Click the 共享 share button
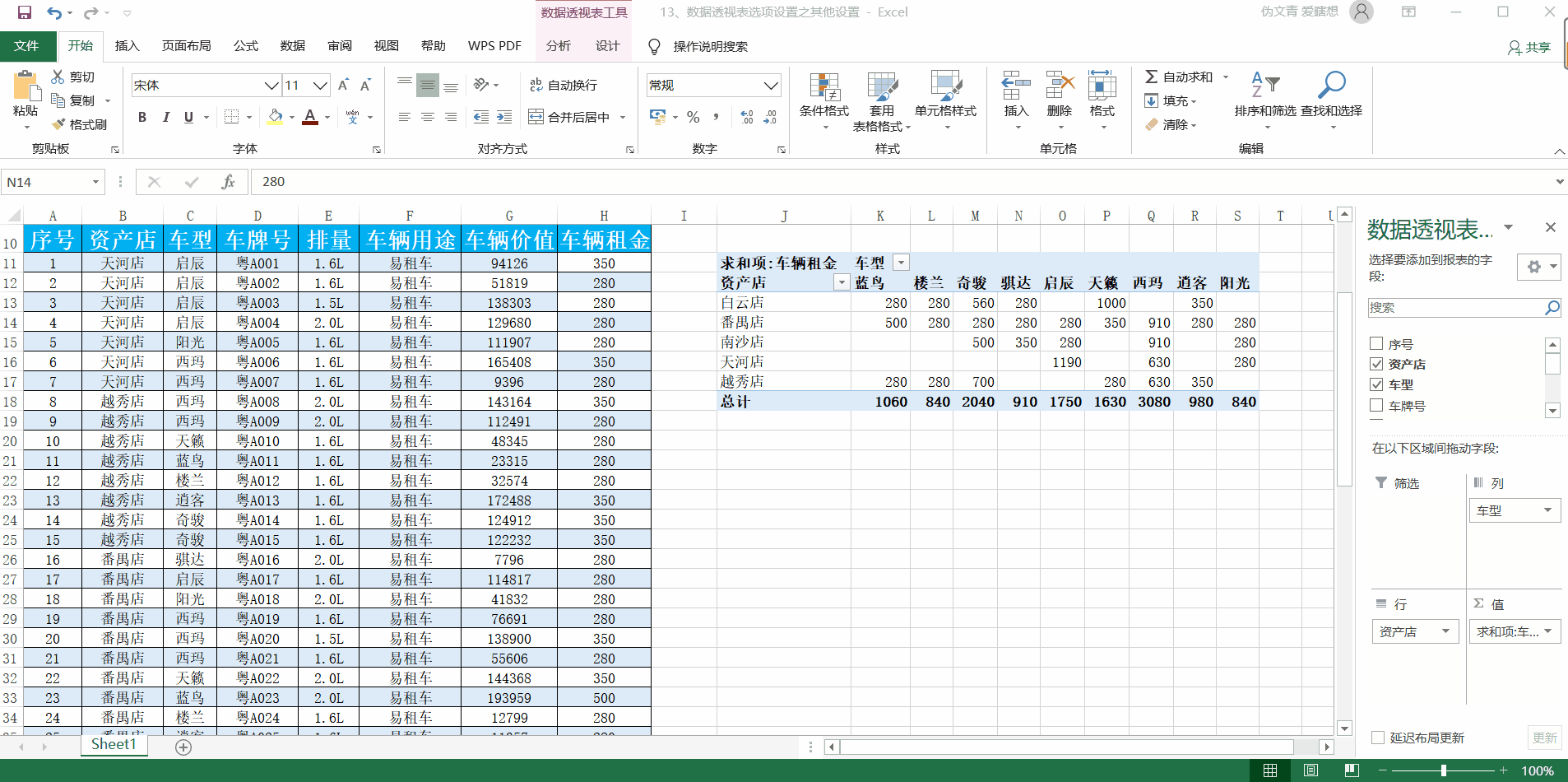This screenshot has height=782, width=1568. coord(1529,48)
